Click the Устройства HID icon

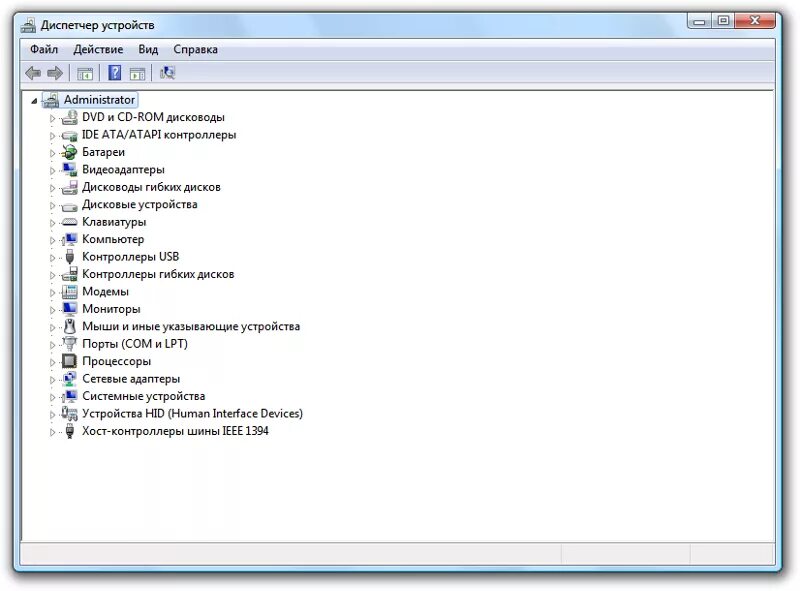coord(69,413)
